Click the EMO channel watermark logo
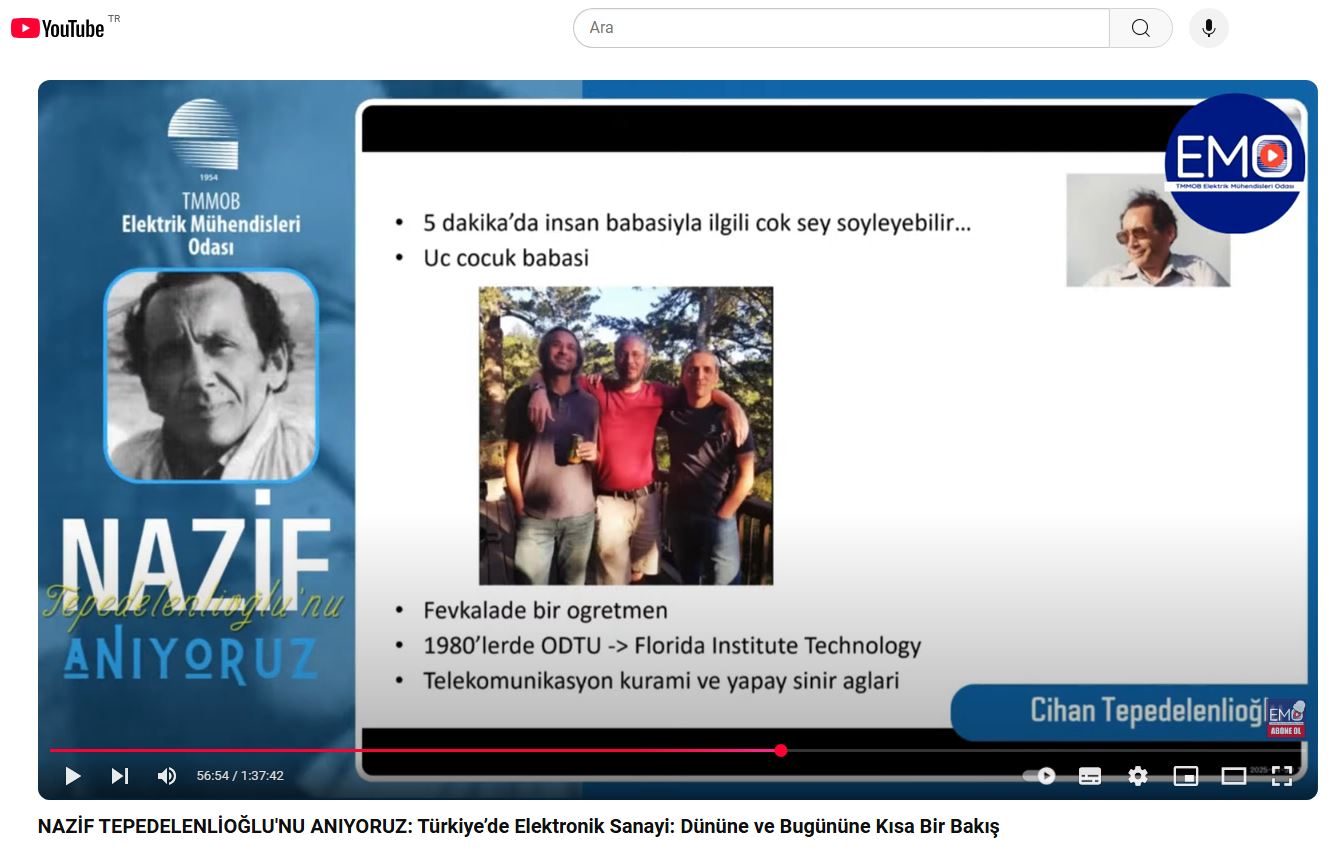 (x=1235, y=163)
